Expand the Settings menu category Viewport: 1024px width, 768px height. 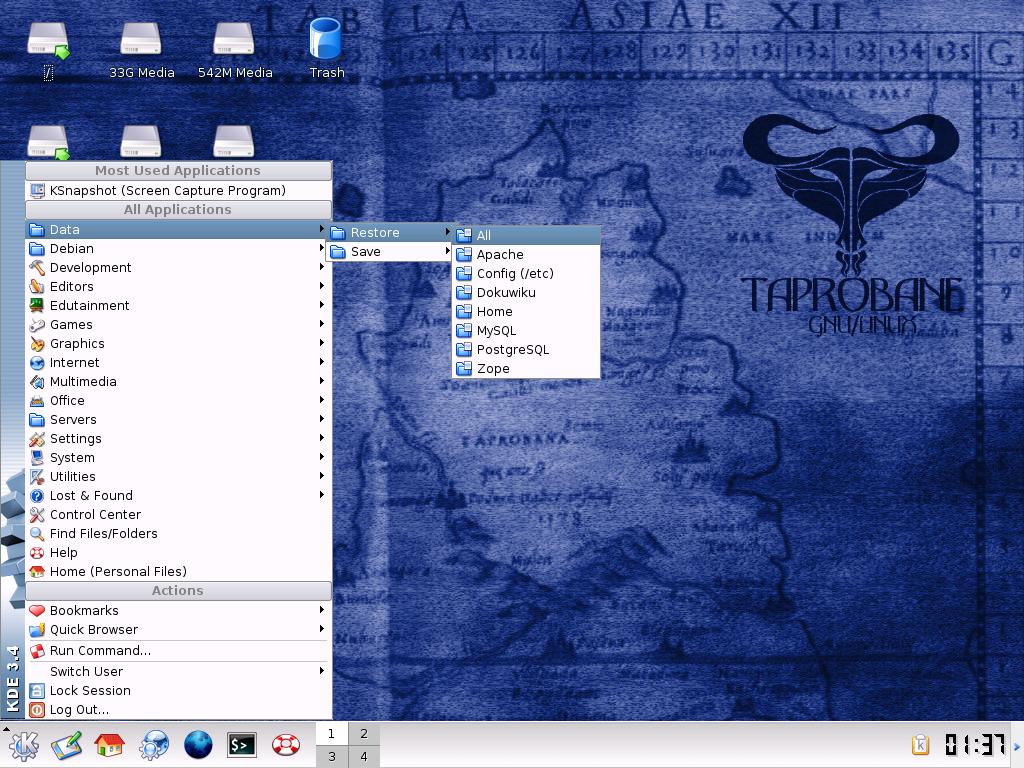[178, 438]
